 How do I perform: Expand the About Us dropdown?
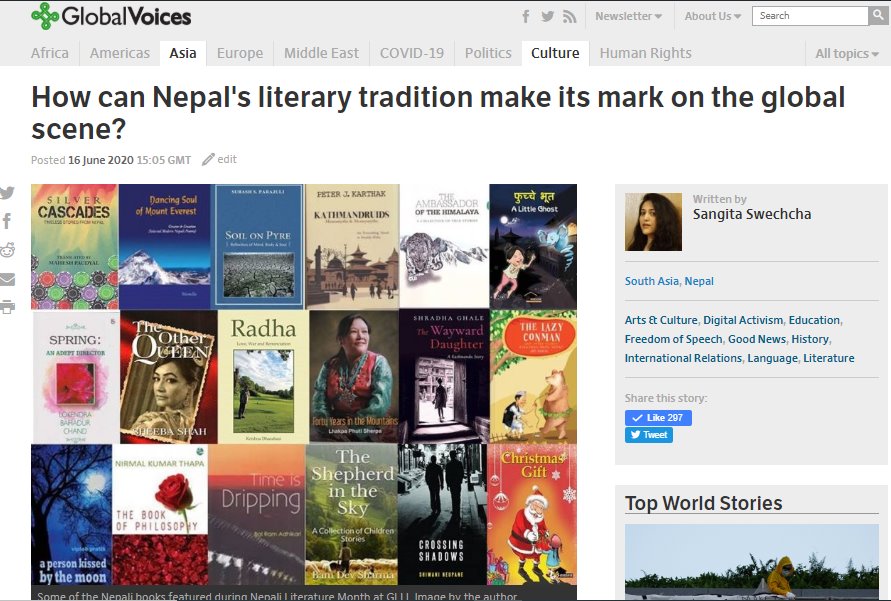(713, 16)
